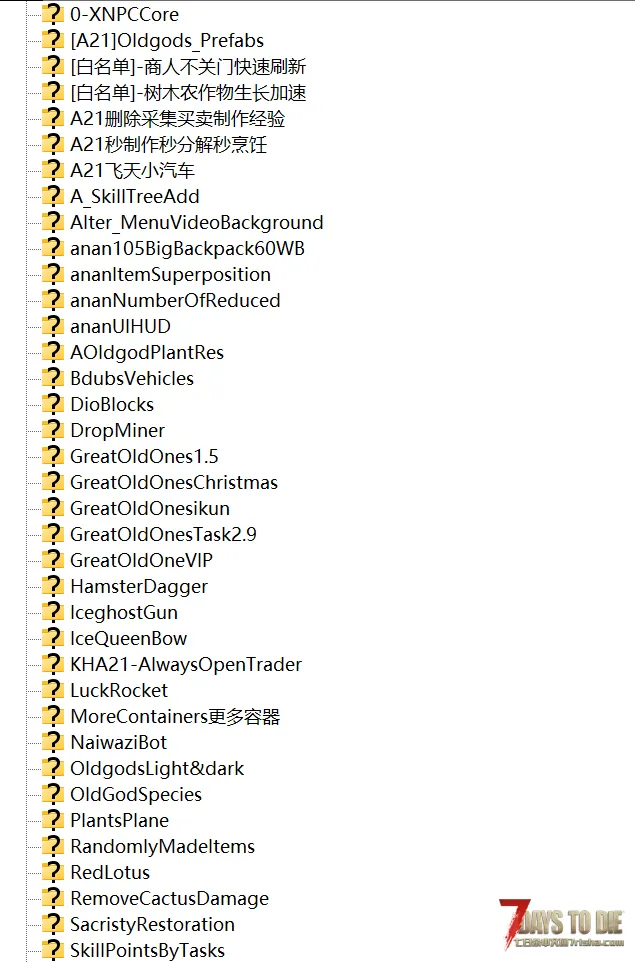Screen dimensions: 635x962
Task: Click the folder icon beside HamsterDagger
Action: point(53,586)
